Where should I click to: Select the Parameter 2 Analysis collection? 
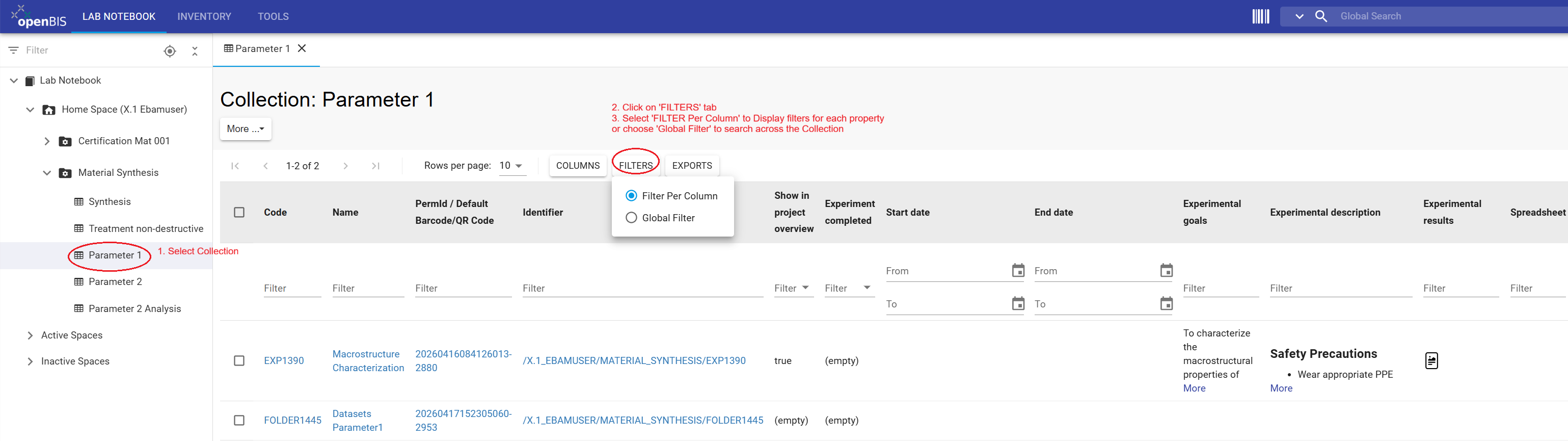coord(134,309)
